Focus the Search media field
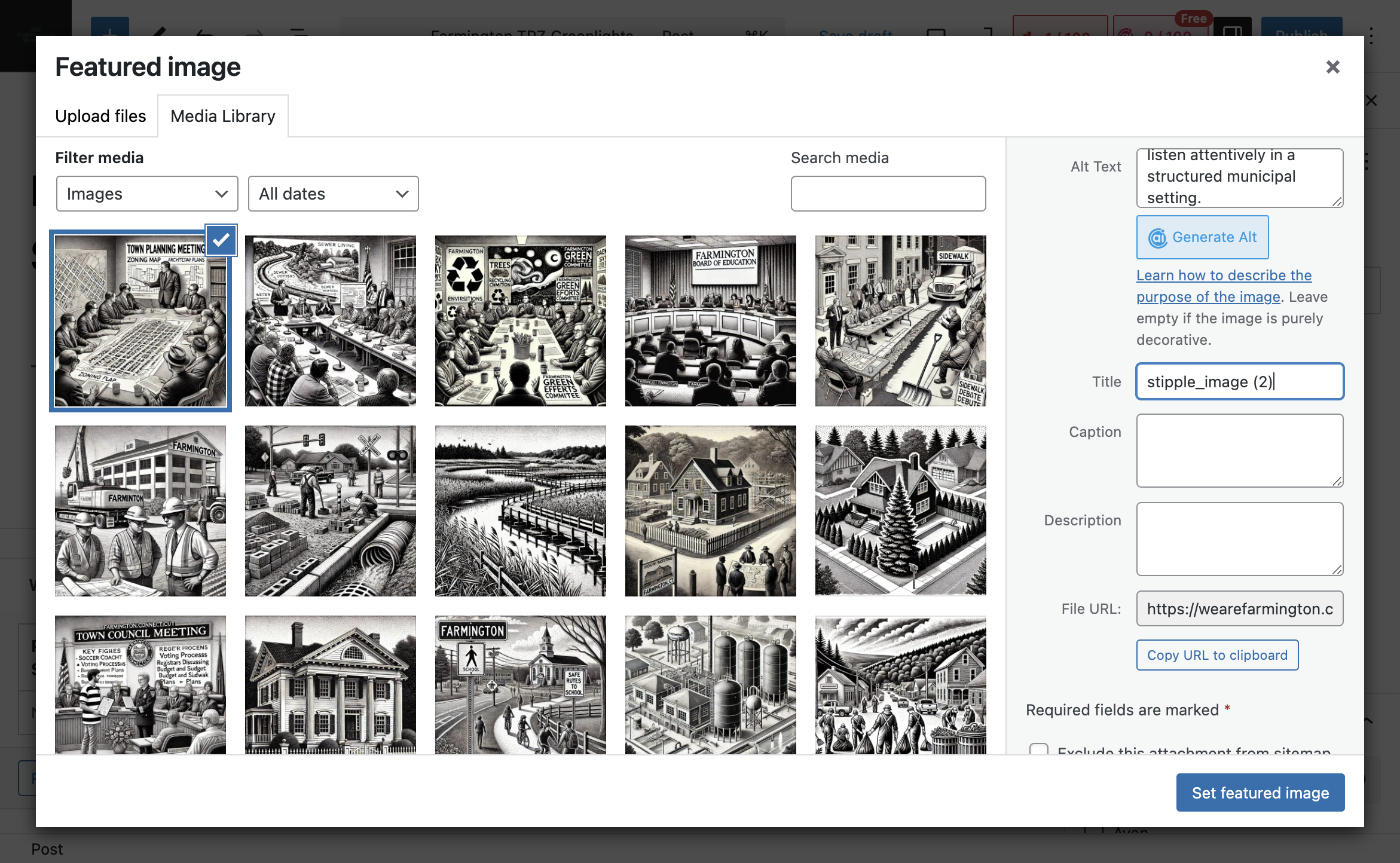 click(x=888, y=194)
